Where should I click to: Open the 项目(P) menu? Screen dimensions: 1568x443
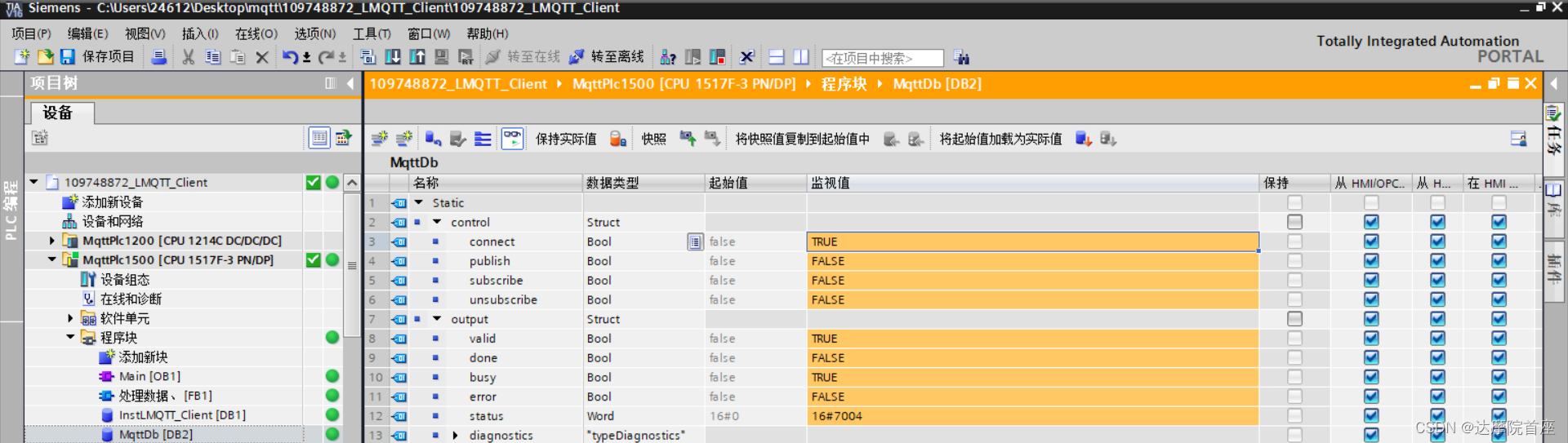tap(31, 33)
